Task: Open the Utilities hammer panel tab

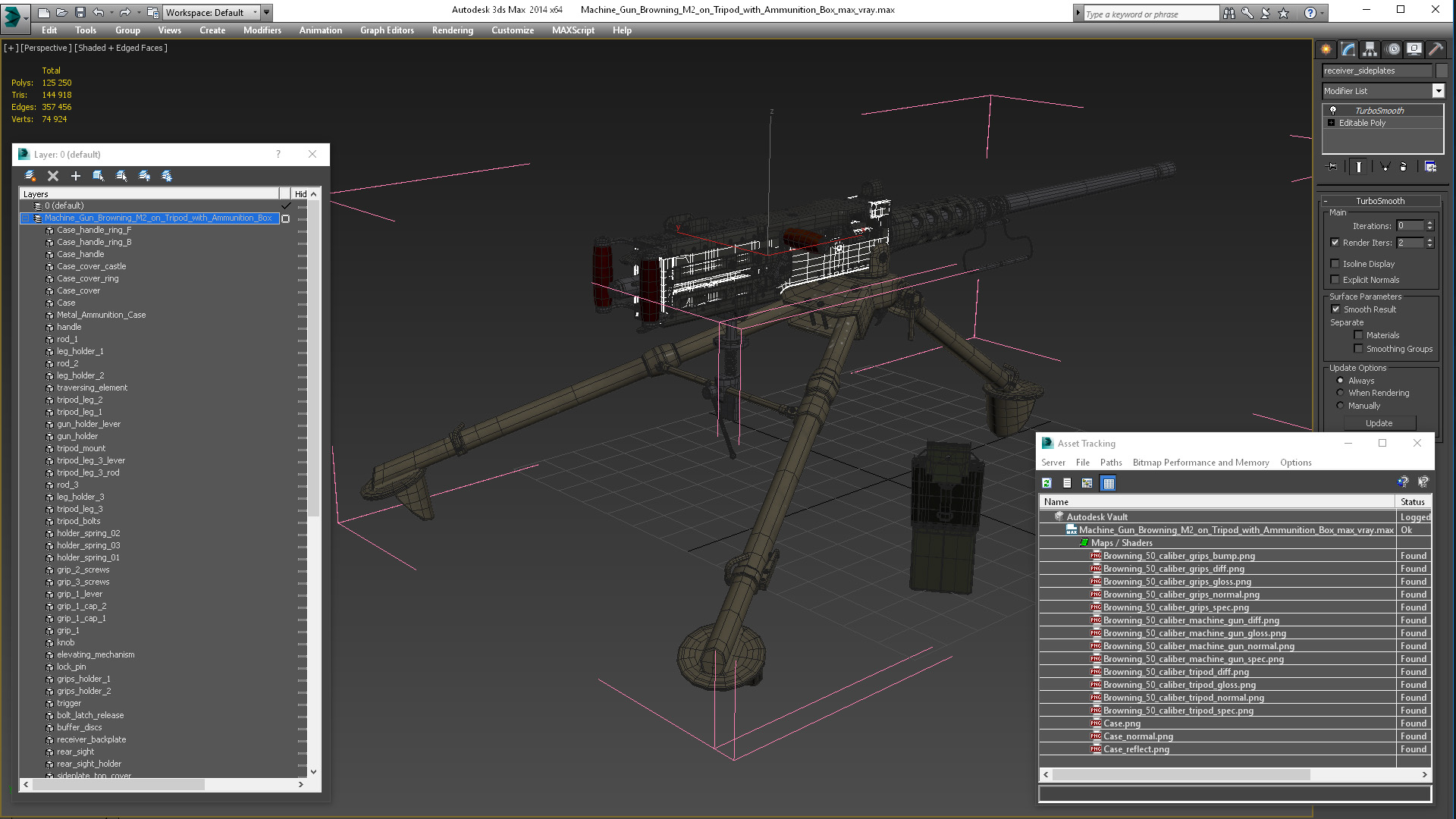Action: point(1436,49)
